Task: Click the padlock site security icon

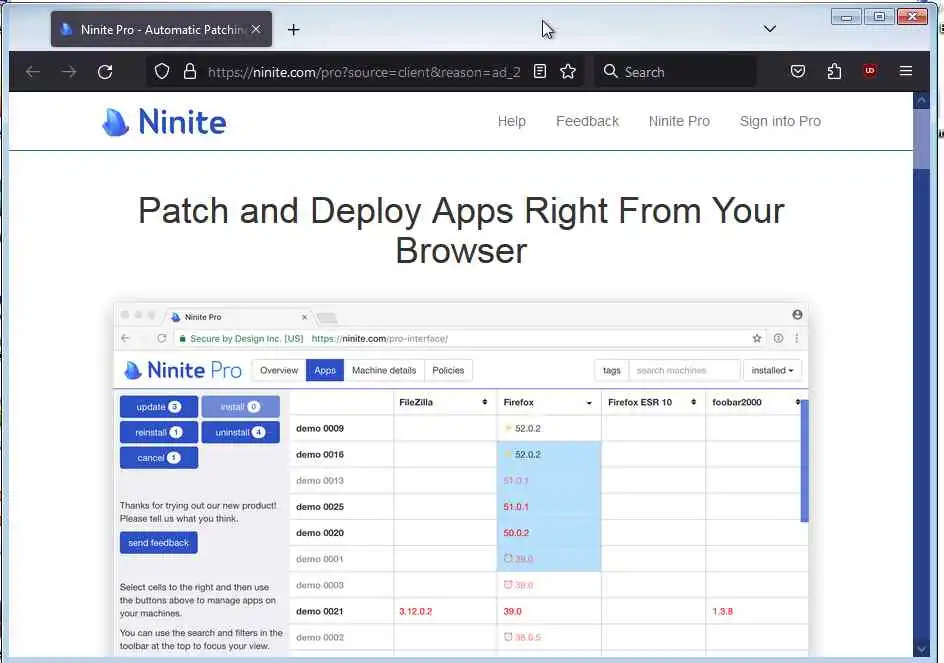Action: click(x=190, y=72)
